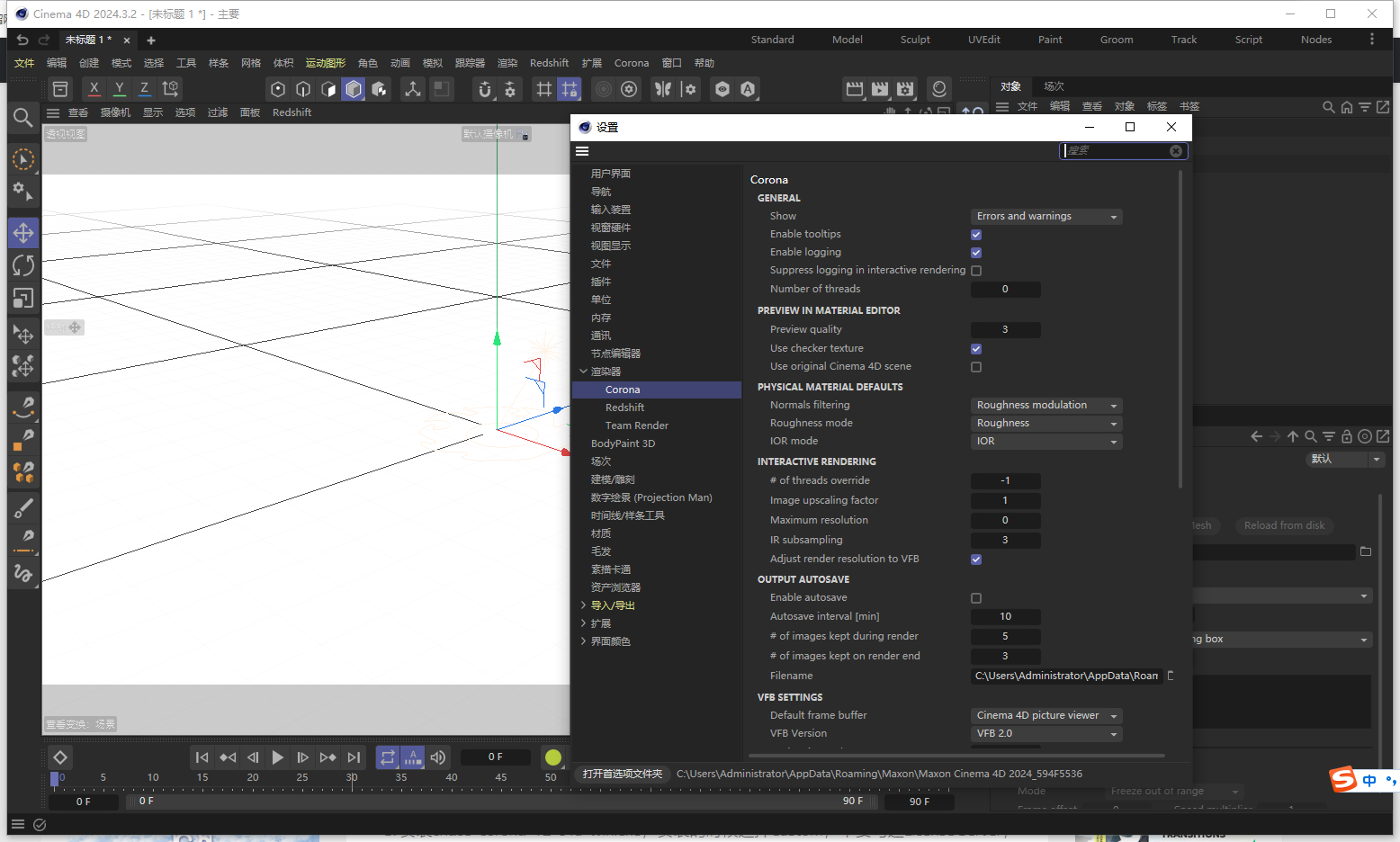
Task: Click the Number of threads field
Action: pos(1006,290)
